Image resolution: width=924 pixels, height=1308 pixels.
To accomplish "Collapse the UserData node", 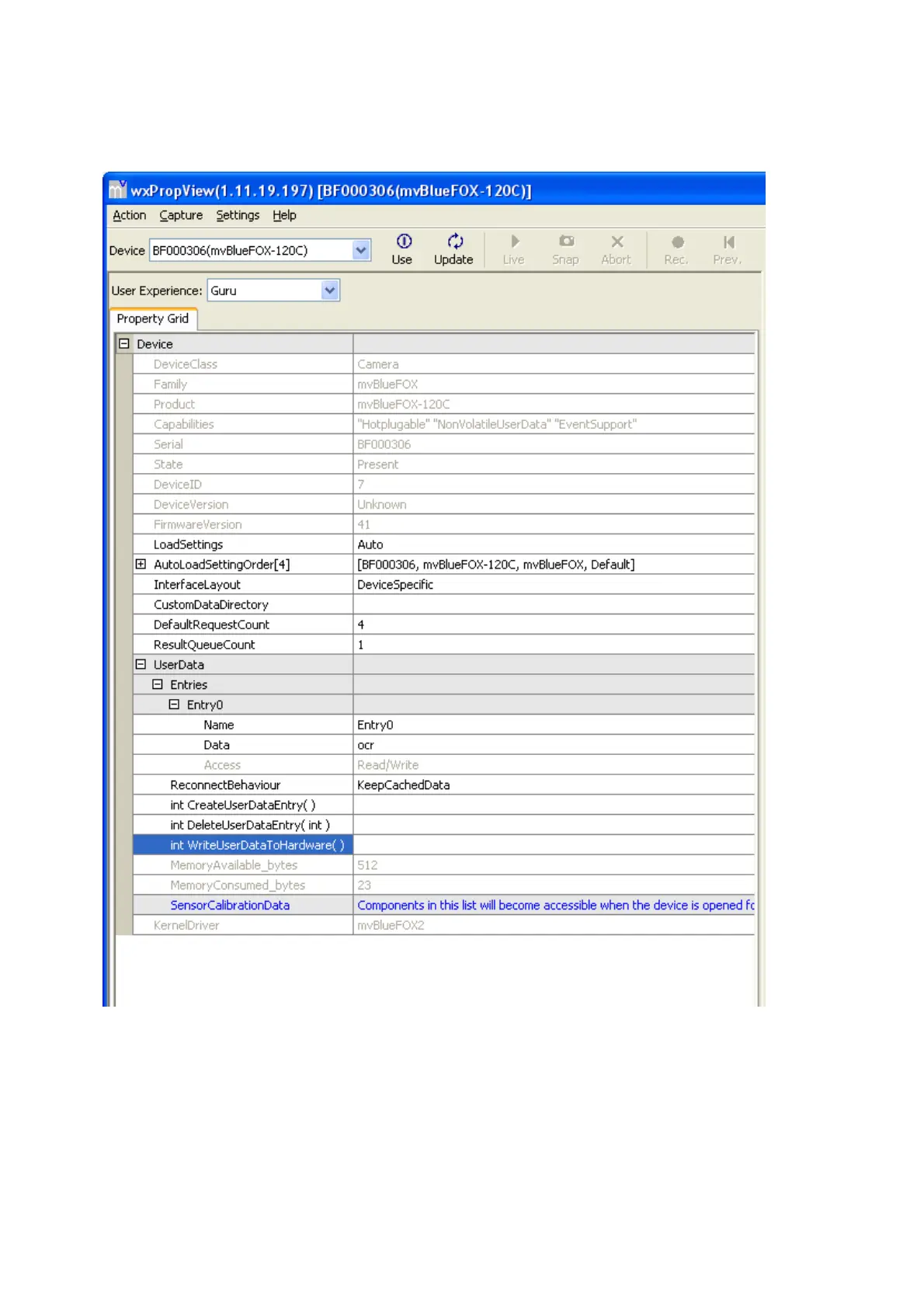I will point(141,664).
